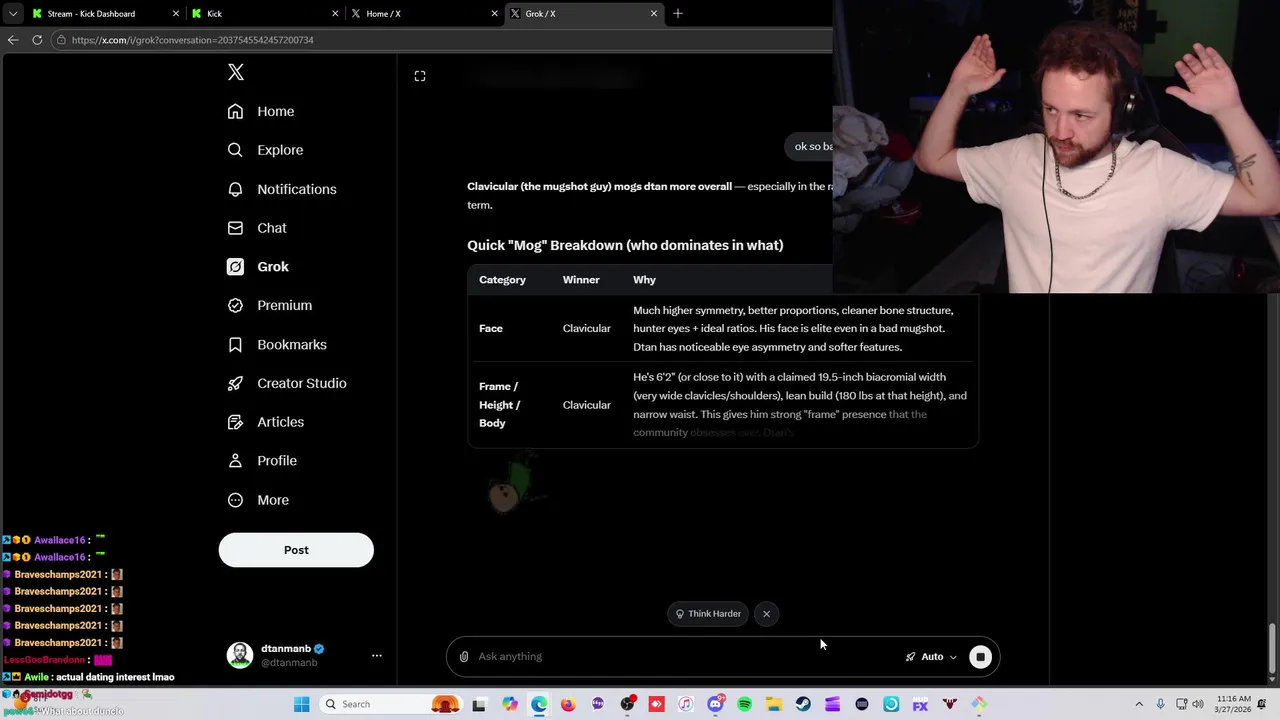Show hidden system tray icons
This screenshot has height=720, width=1280.
click(1138, 705)
